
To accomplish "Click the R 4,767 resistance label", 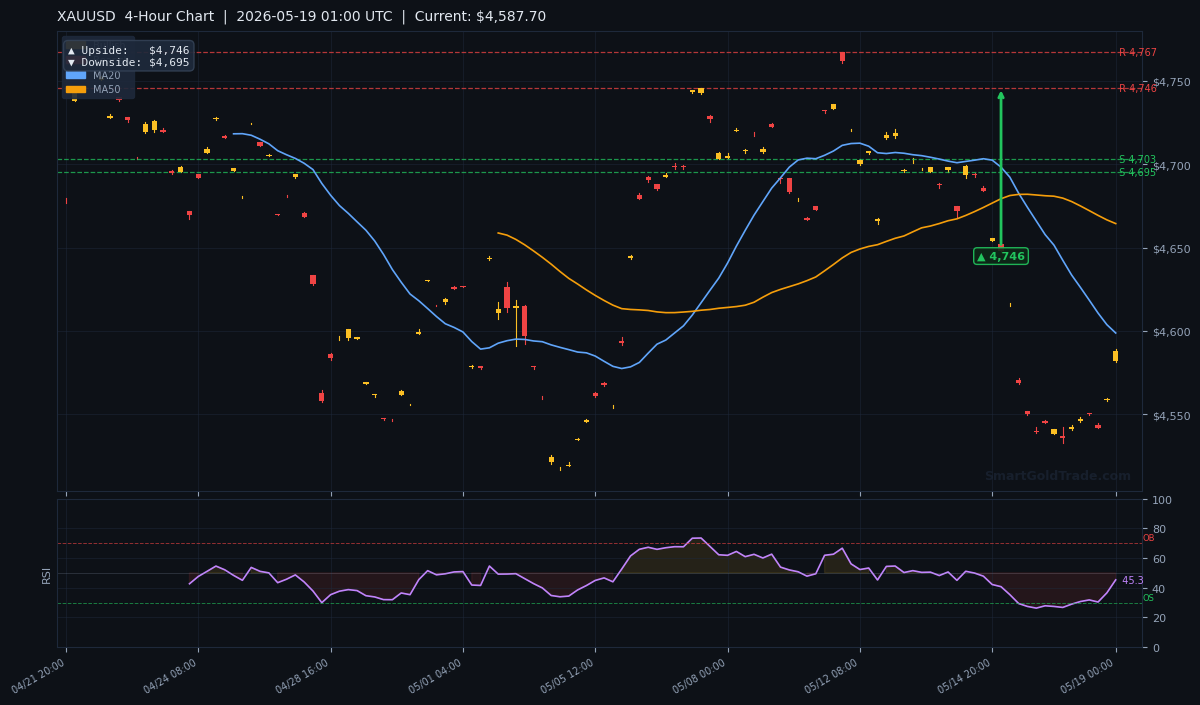I will click(x=1137, y=52).
